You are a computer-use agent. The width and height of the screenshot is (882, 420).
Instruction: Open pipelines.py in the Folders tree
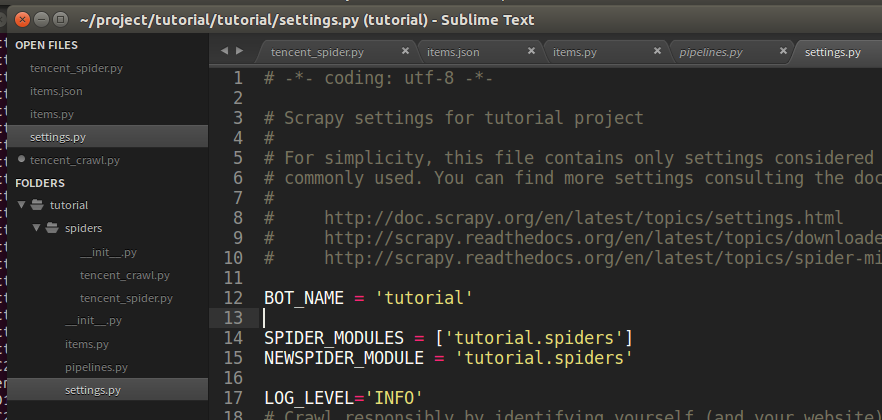coord(97,367)
